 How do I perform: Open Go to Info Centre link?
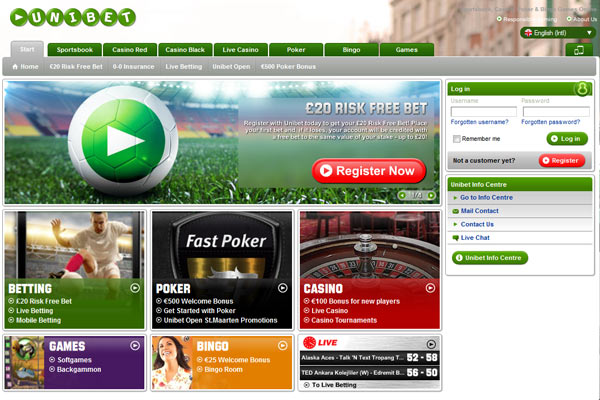pyautogui.click(x=486, y=198)
